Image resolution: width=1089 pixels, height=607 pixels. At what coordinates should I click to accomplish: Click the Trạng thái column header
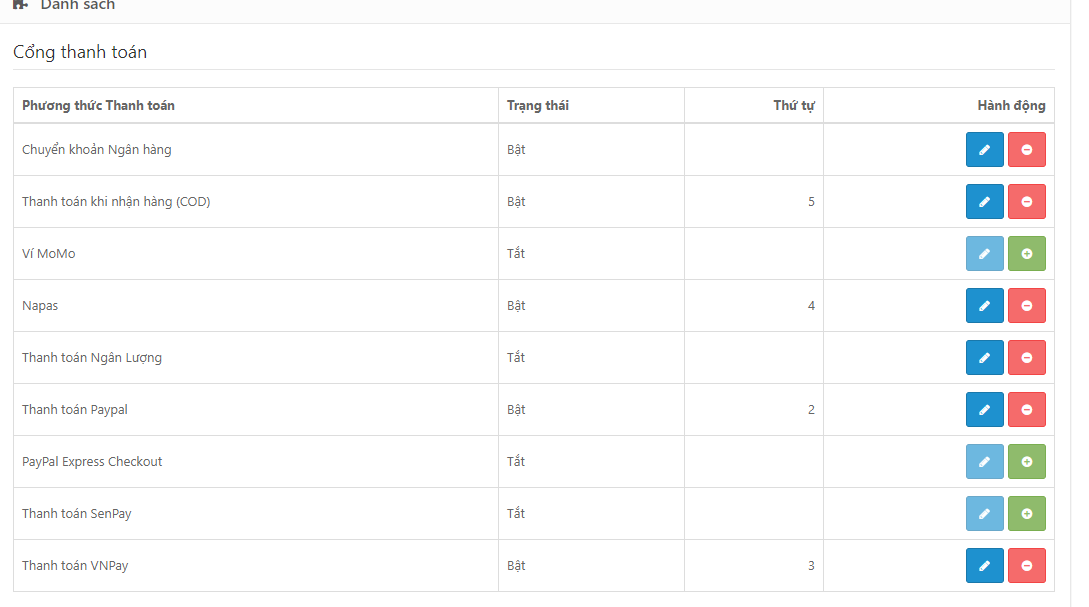pos(538,106)
